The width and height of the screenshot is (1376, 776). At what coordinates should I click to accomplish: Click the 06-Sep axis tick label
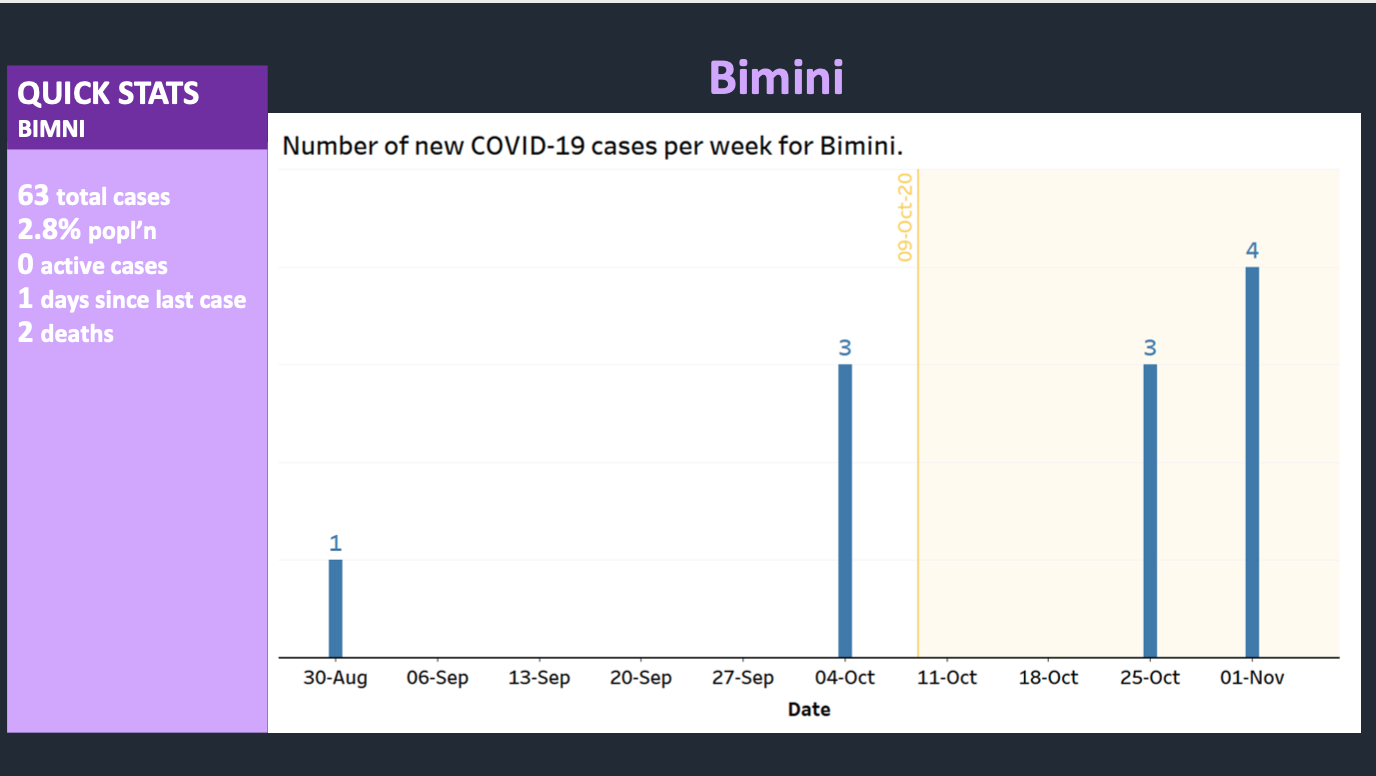pos(437,678)
